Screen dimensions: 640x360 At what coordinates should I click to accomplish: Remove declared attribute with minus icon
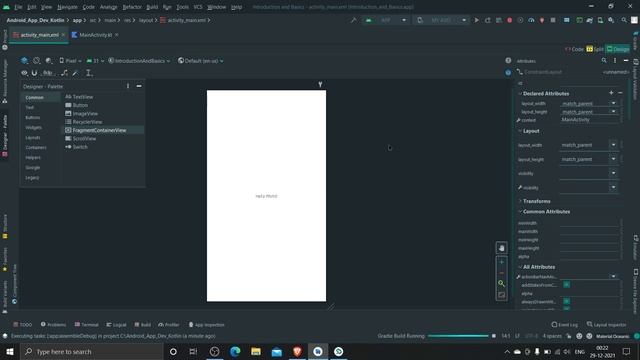(620, 93)
